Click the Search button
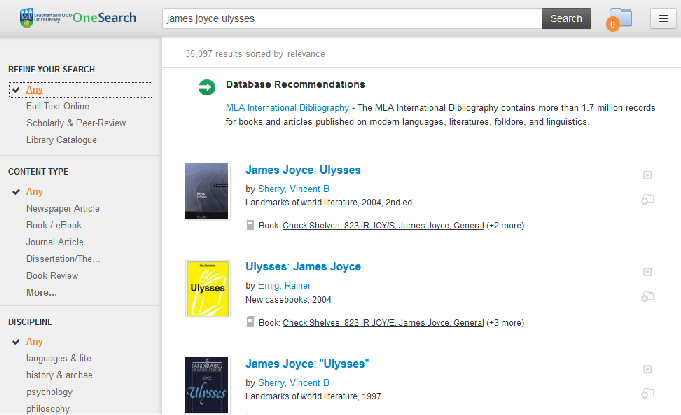 coord(566,19)
